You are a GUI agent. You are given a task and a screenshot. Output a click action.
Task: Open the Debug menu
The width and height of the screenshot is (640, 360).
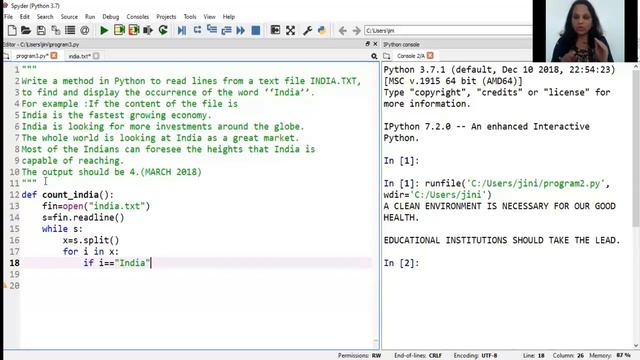click(x=111, y=17)
